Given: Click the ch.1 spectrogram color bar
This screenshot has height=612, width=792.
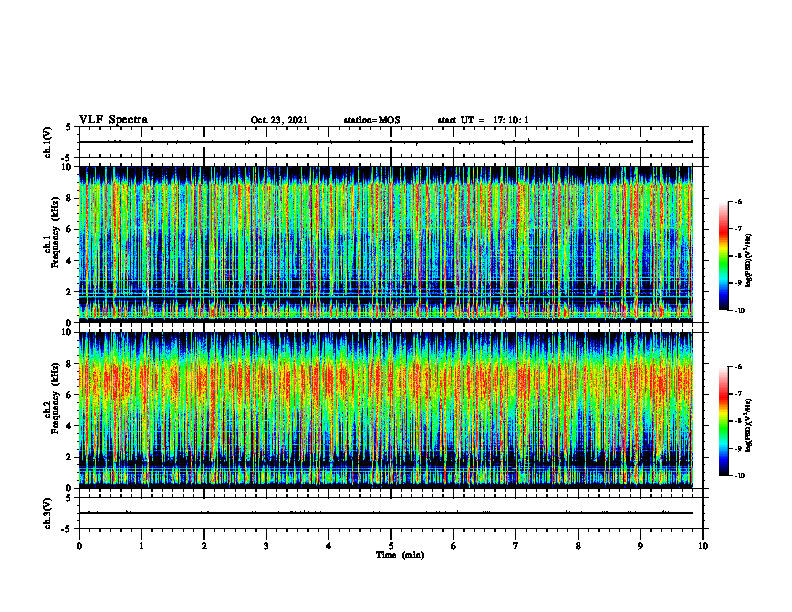Looking at the screenshot, I should click(x=723, y=256).
